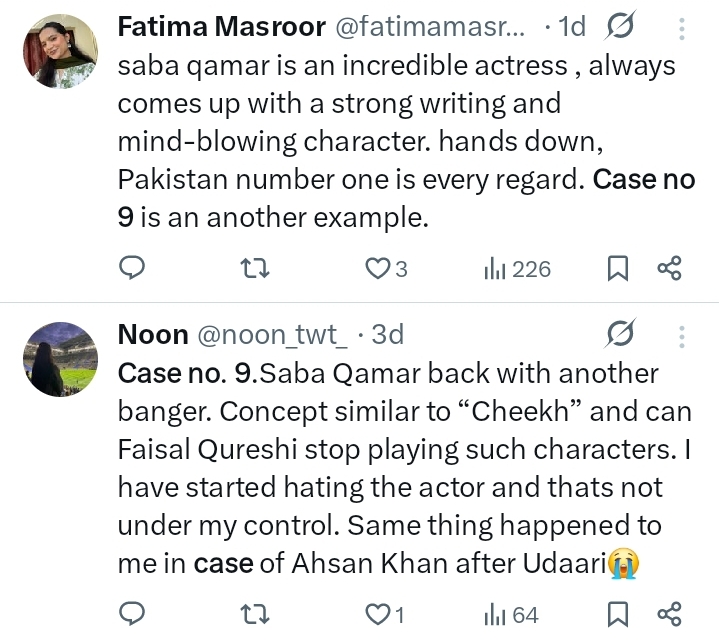Open Grok icon on Fatima's tweet
The image size is (719, 642).
[622, 27]
